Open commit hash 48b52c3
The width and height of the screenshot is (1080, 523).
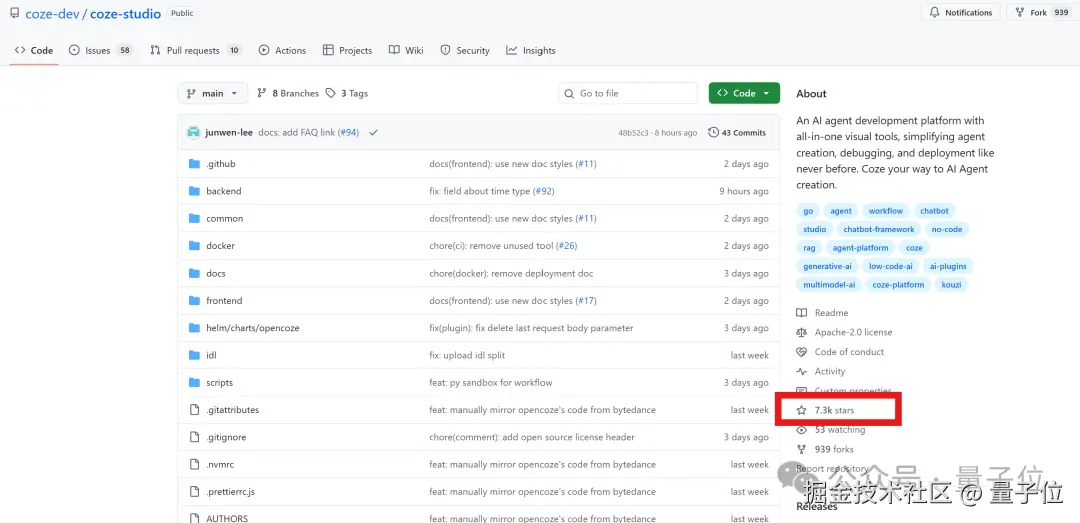pos(633,133)
